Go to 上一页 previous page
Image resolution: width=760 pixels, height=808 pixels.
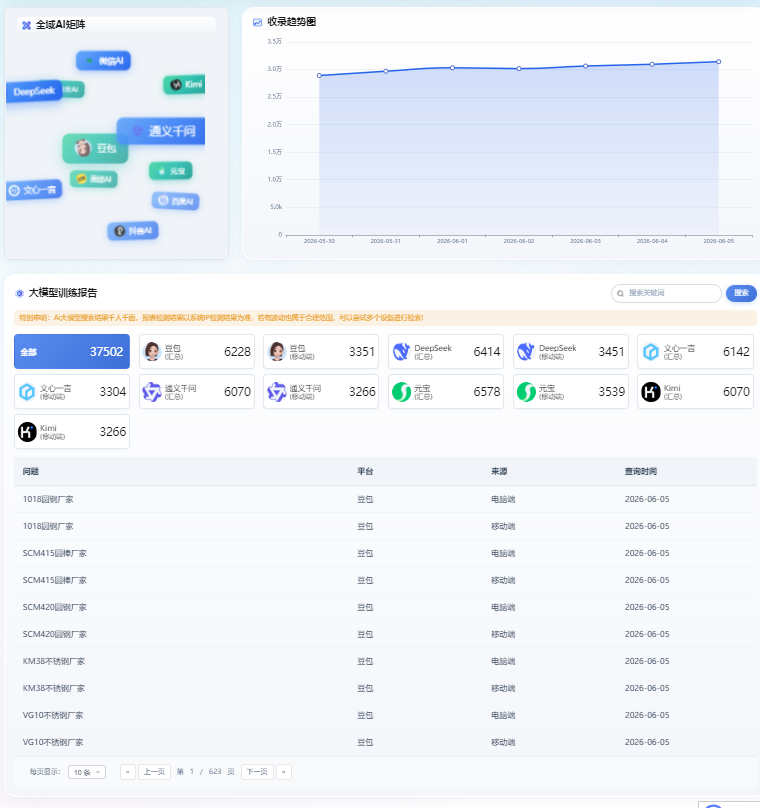tap(154, 772)
